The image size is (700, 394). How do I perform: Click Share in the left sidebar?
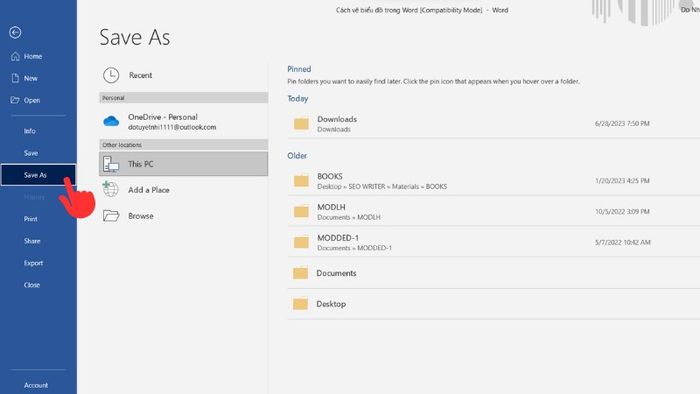click(x=32, y=241)
